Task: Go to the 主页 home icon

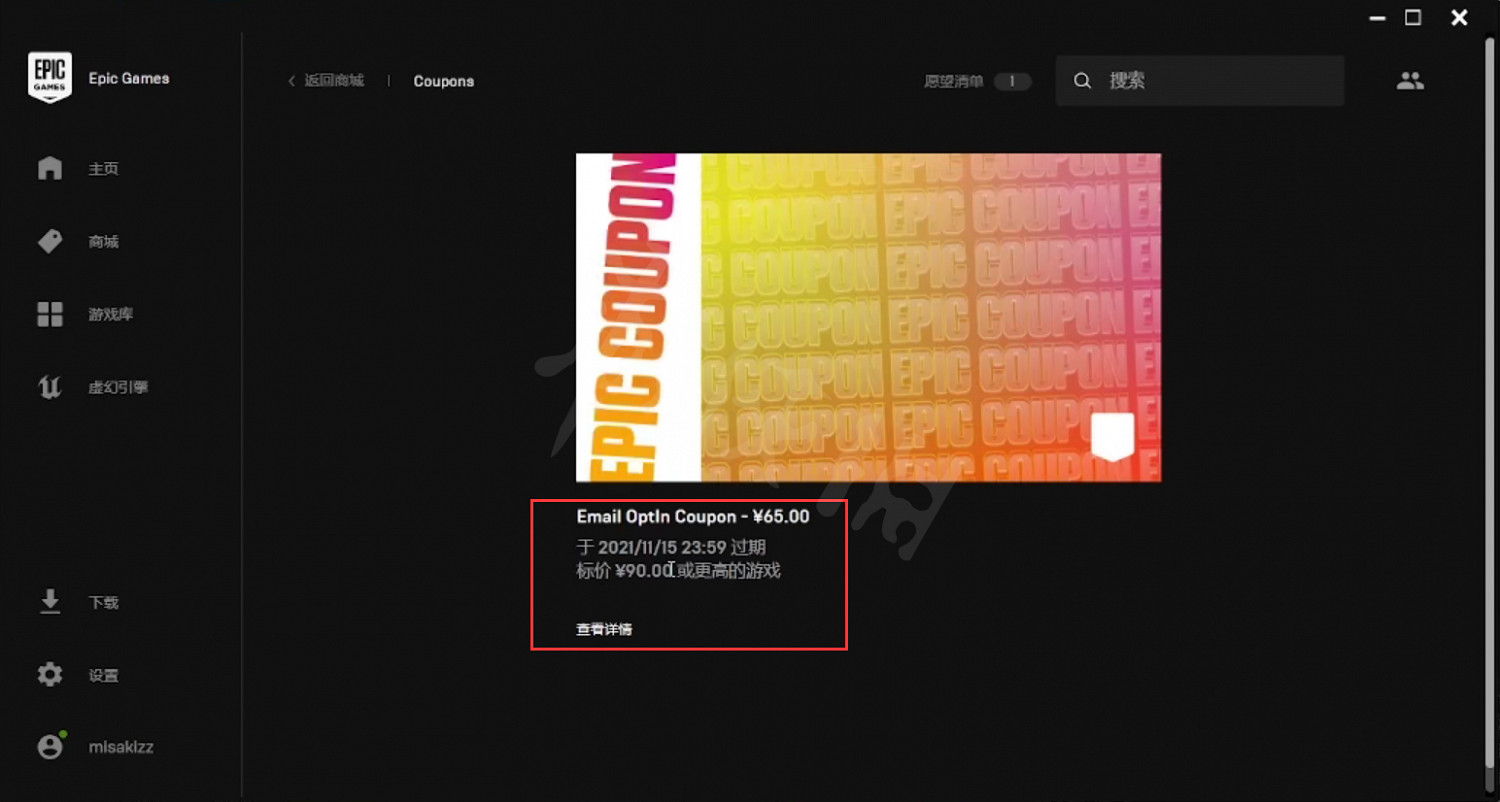Action: [49, 168]
